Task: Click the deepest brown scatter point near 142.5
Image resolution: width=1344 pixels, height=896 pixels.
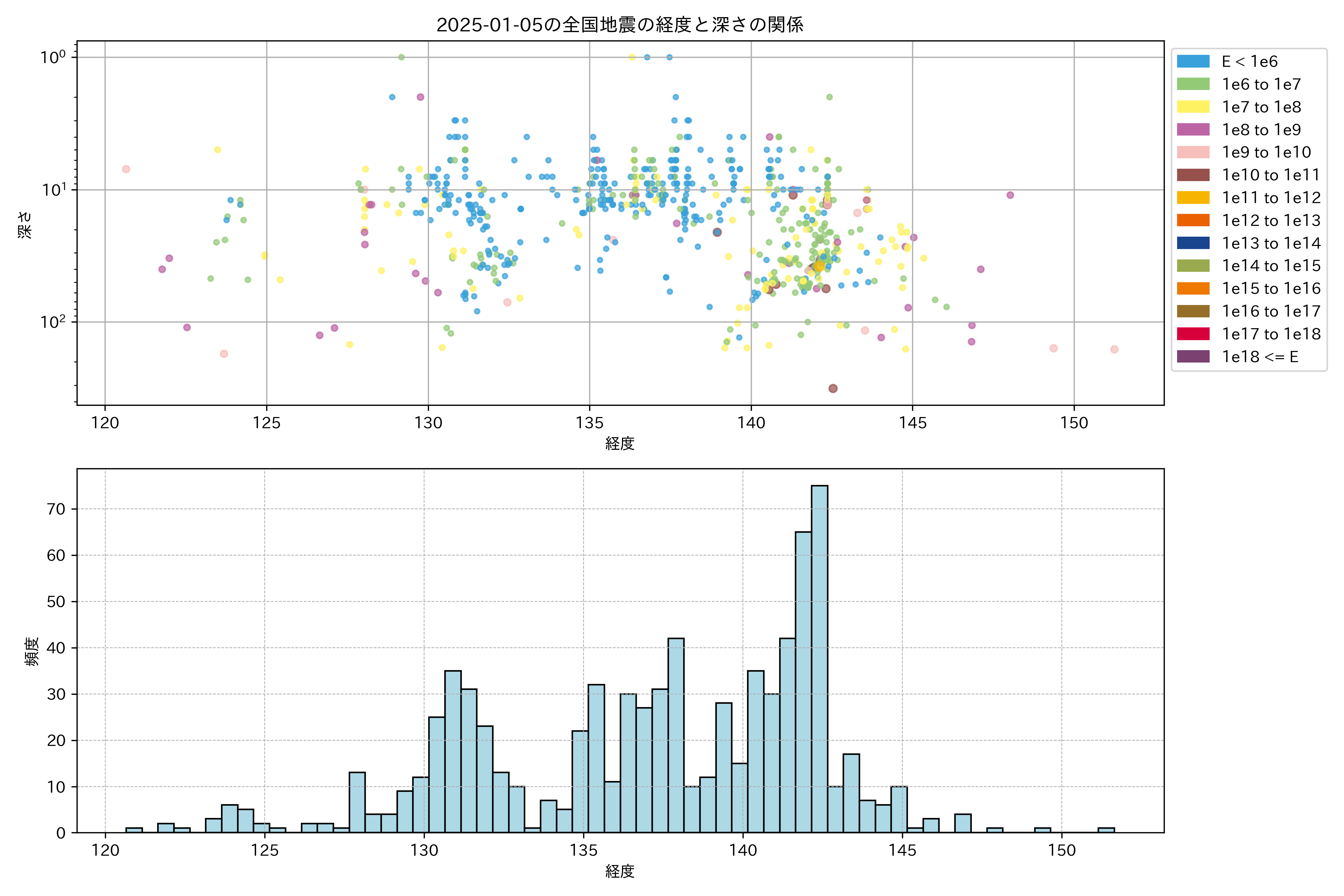Action: pyautogui.click(x=833, y=389)
